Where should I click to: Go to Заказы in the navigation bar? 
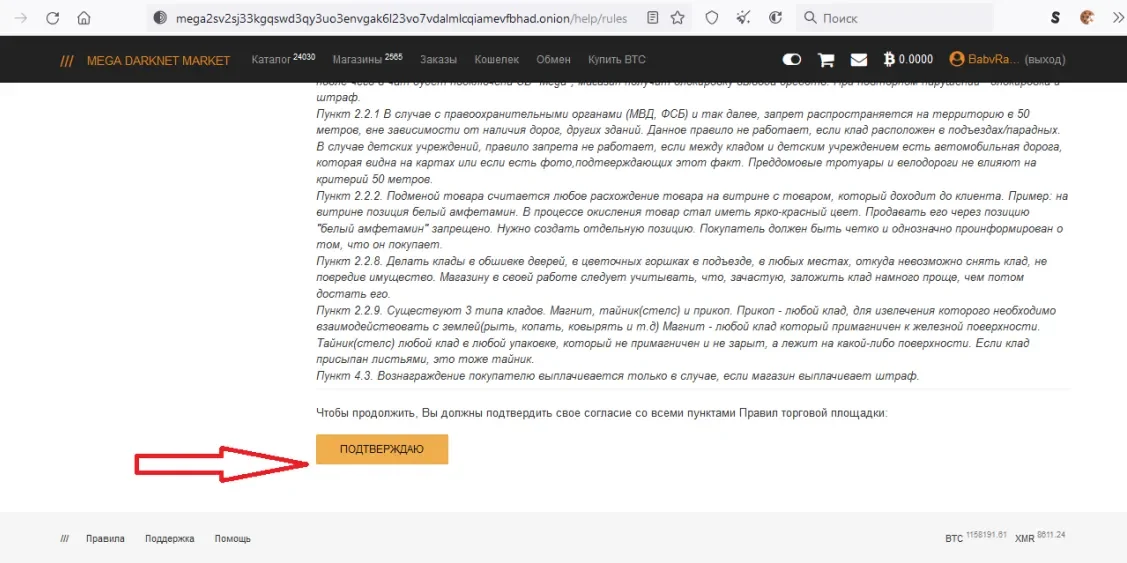[x=438, y=60]
